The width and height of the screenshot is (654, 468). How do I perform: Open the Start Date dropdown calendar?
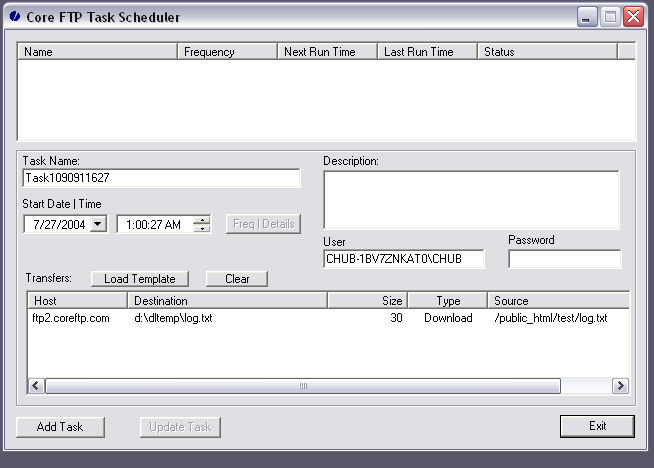tap(98, 225)
